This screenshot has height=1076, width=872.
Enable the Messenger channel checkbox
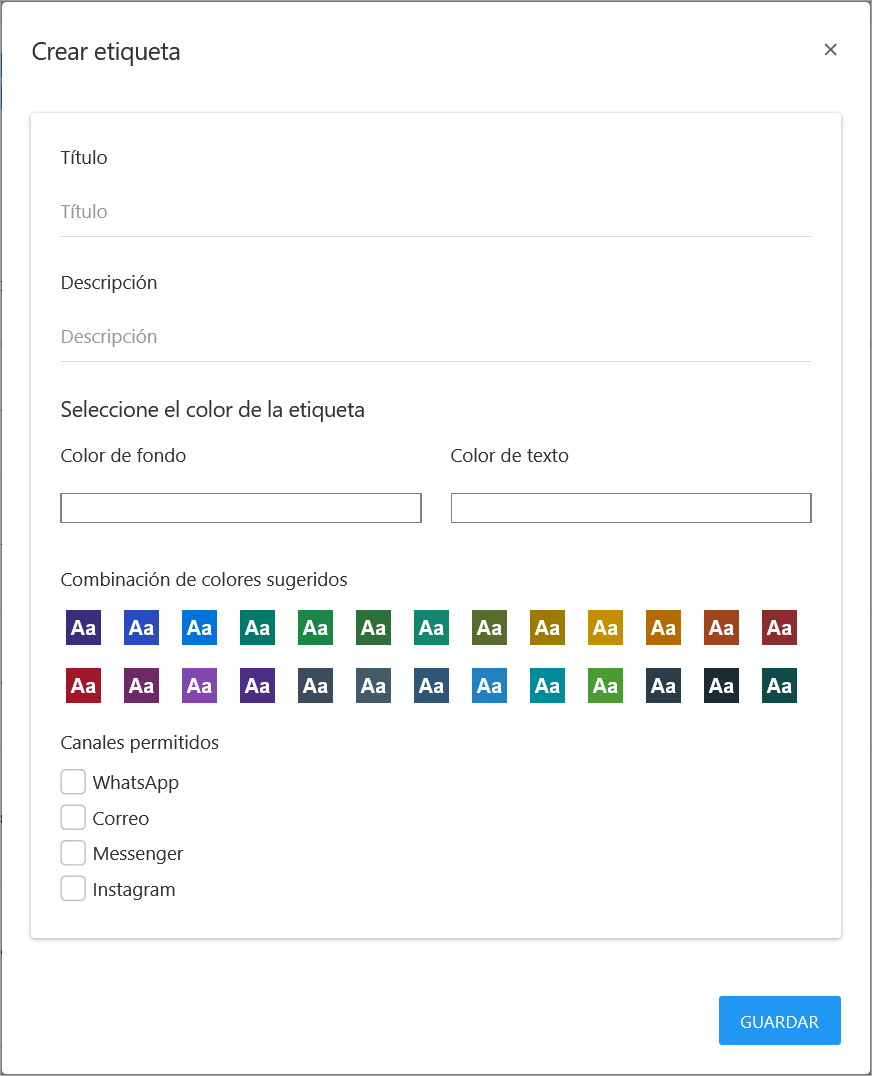pyautogui.click(x=73, y=852)
